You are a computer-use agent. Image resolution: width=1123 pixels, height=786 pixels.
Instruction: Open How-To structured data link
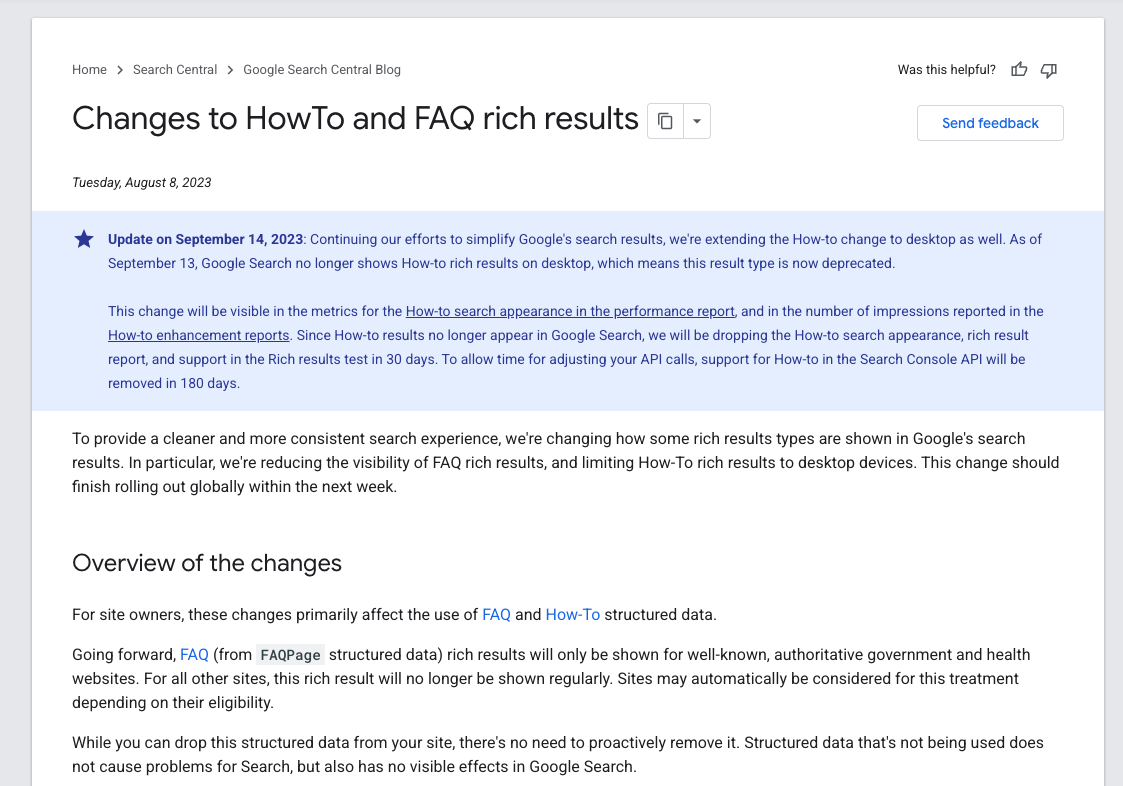point(573,615)
